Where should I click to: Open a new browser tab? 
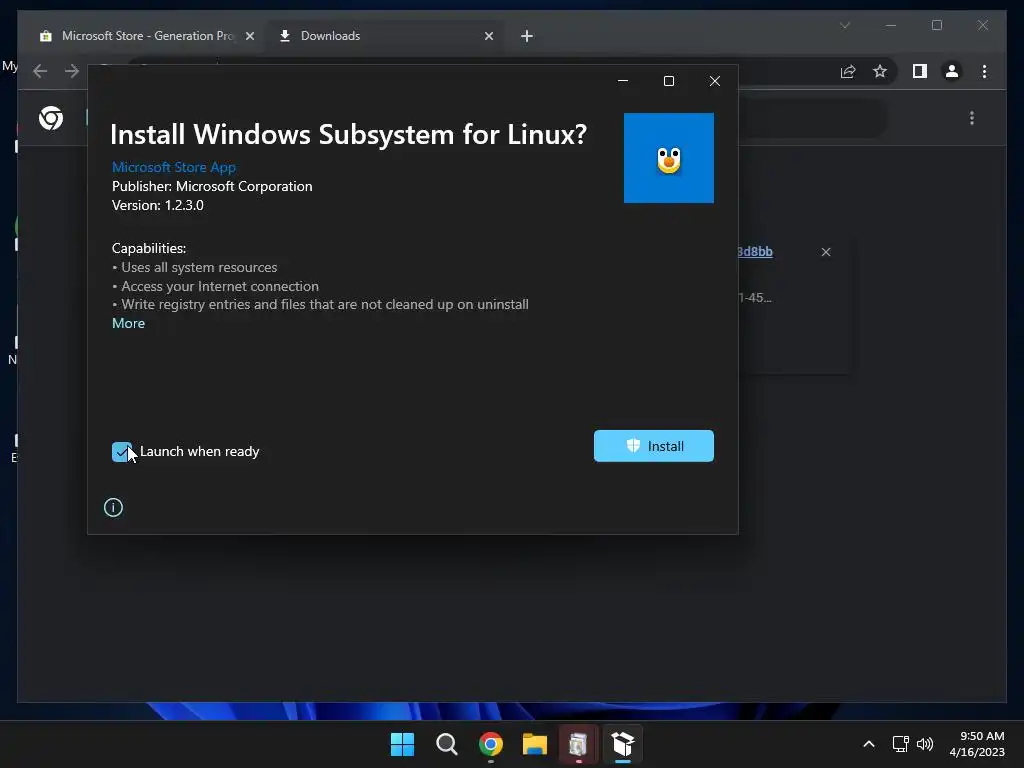[x=527, y=36]
